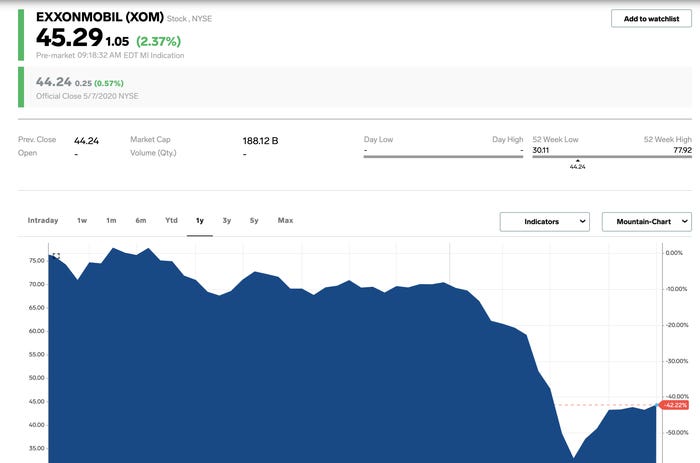Click the -42.22% price marker on the chart
The width and height of the screenshot is (700, 463).
(x=675, y=405)
